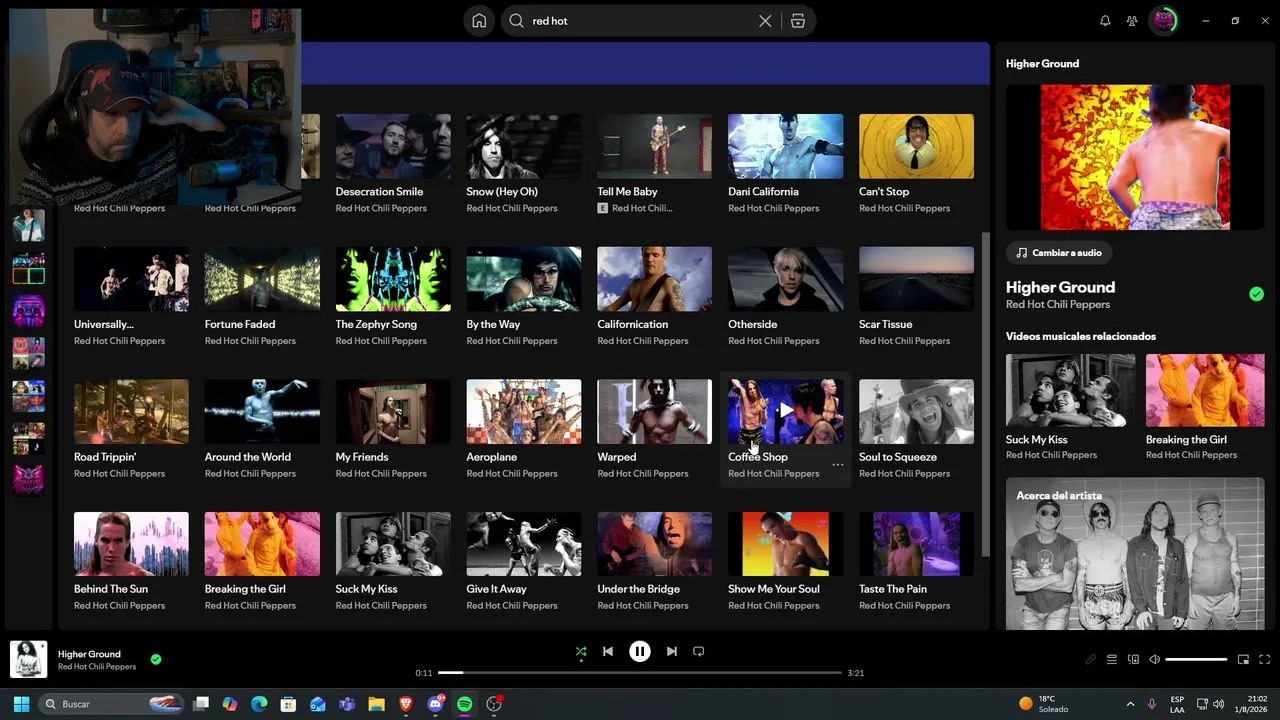Viewport: 1280px width, 720px height.
Task: Open the weather widget showing 18°C Soleado
Action: click(1043, 704)
